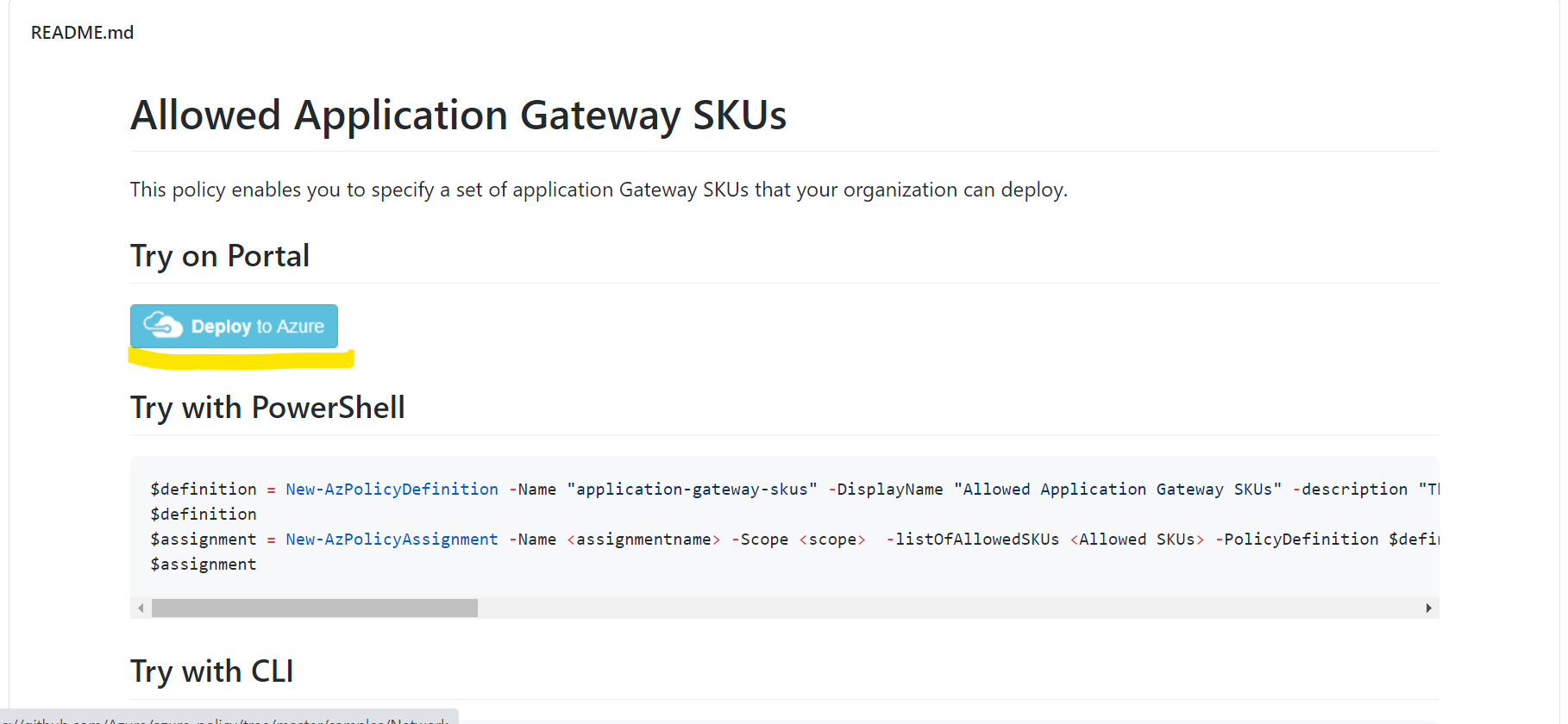1568x724 pixels.
Task: Select the README.md file label
Action: [82, 33]
